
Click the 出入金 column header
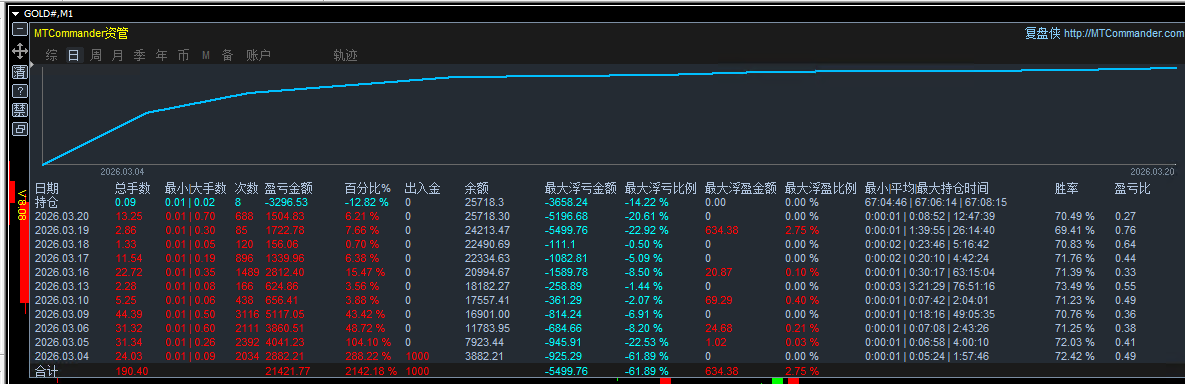tap(422, 188)
